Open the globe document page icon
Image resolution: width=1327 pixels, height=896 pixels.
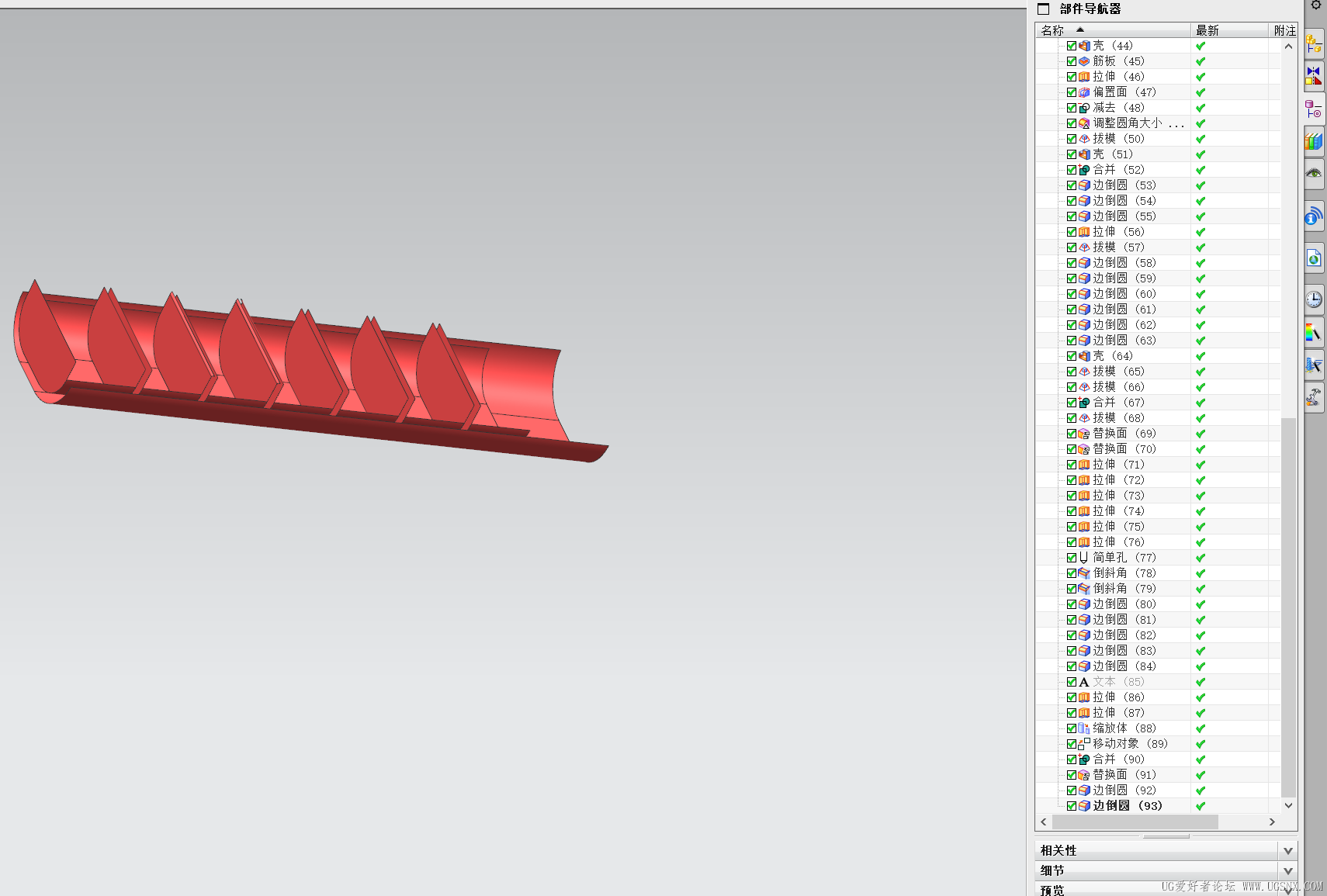click(x=1314, y=258)
